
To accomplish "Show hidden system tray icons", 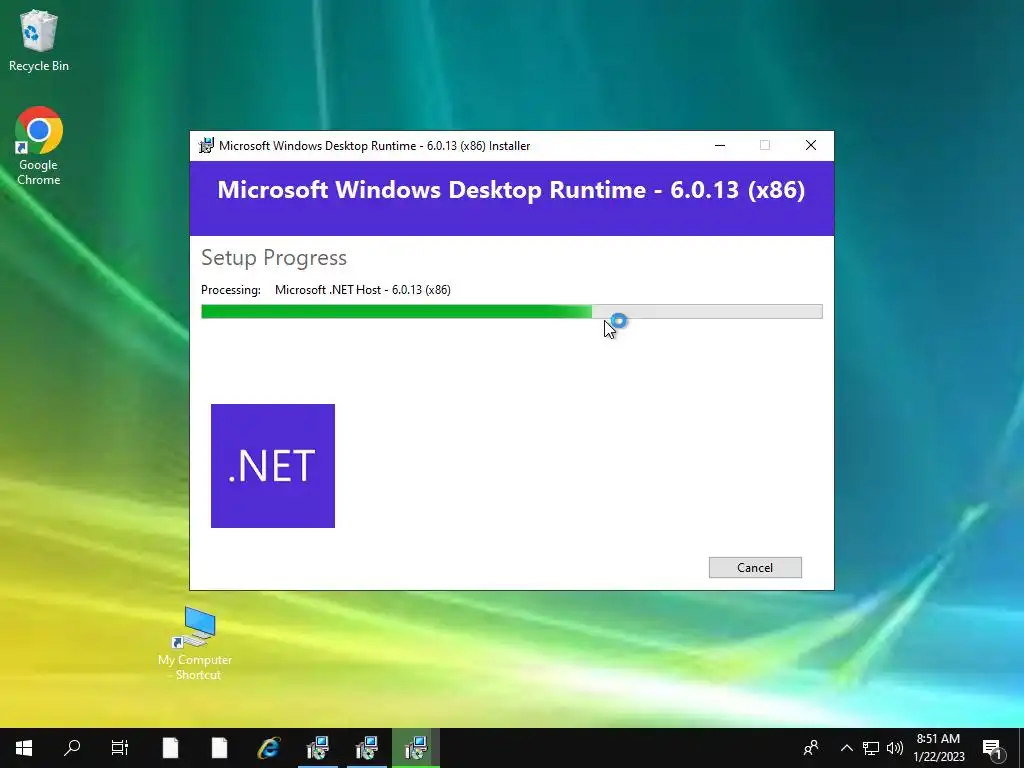I will tap(846, 748).
